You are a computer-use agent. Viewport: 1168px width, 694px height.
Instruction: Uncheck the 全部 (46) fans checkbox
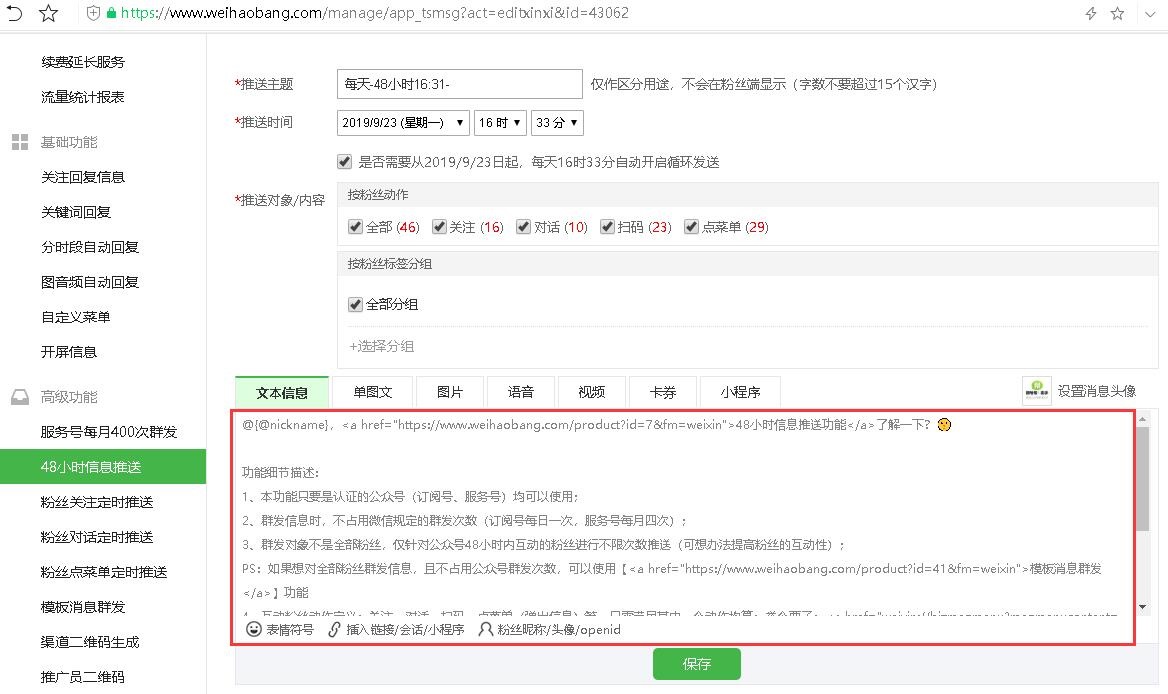[355, 226]
